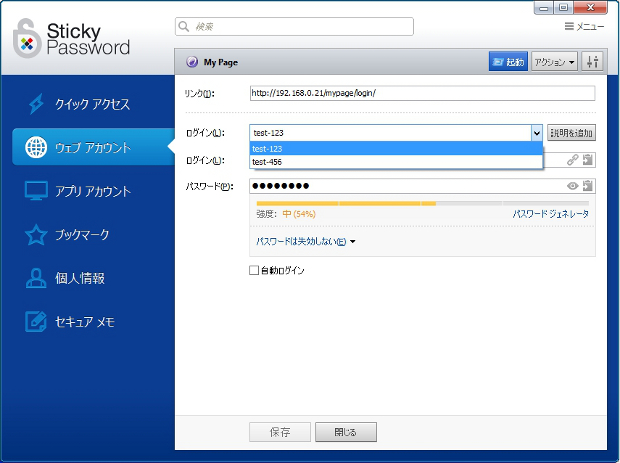Click the globe web accounts icon
This screenshot has height=463, width=620.
(36, 147)
